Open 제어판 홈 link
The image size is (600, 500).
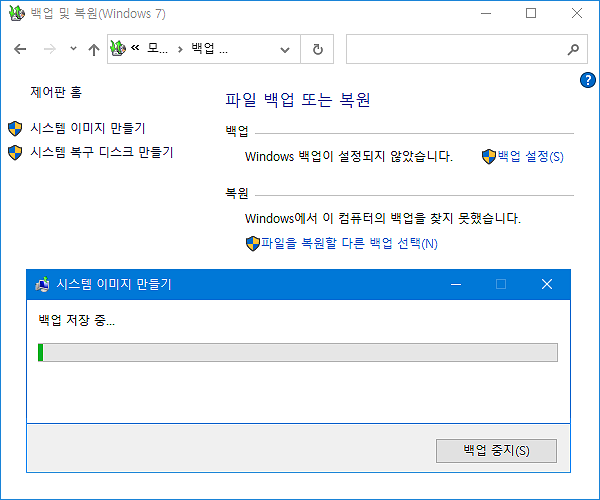(56, 92)
